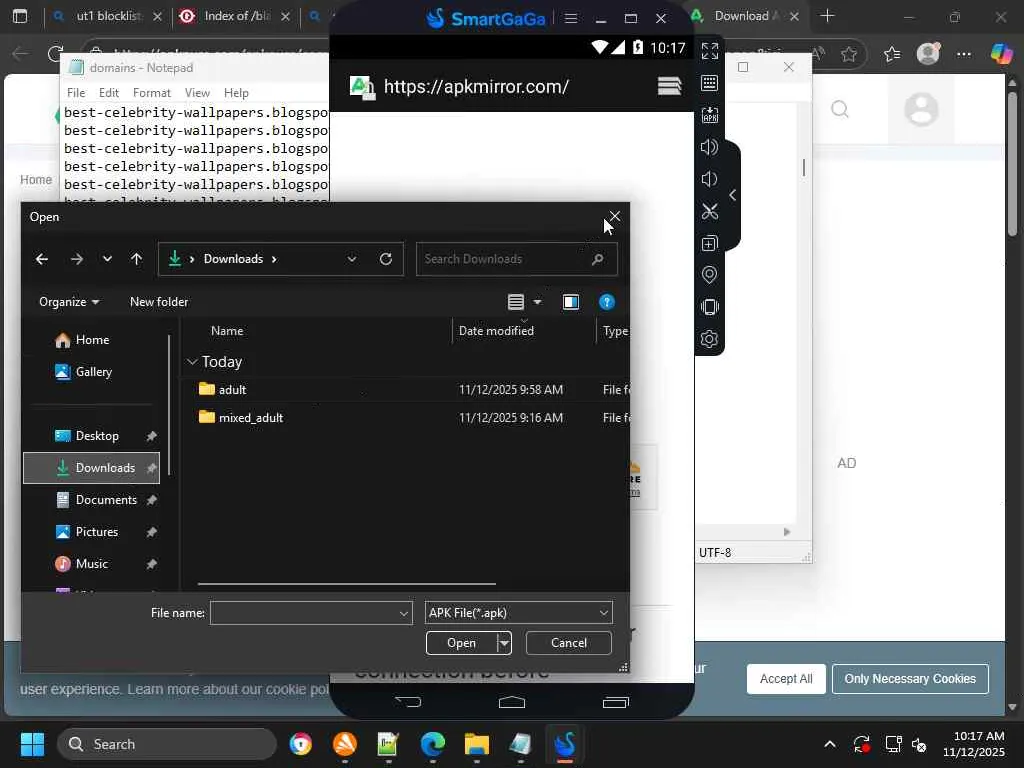
Task: Open view options dropdown arrow
Action: 537,302
